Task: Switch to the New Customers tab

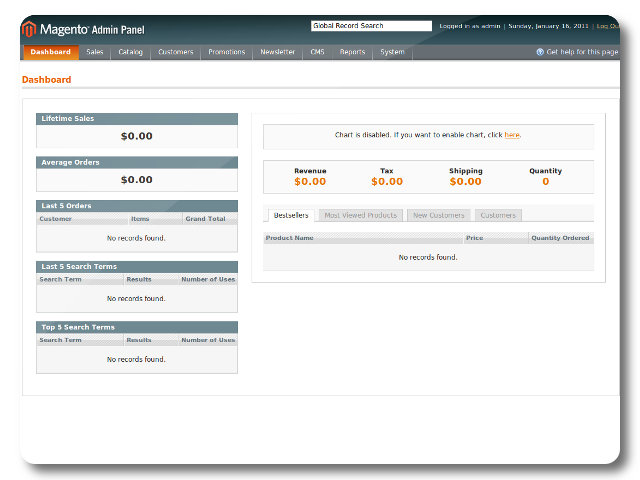Action: [x=439, y=215]
